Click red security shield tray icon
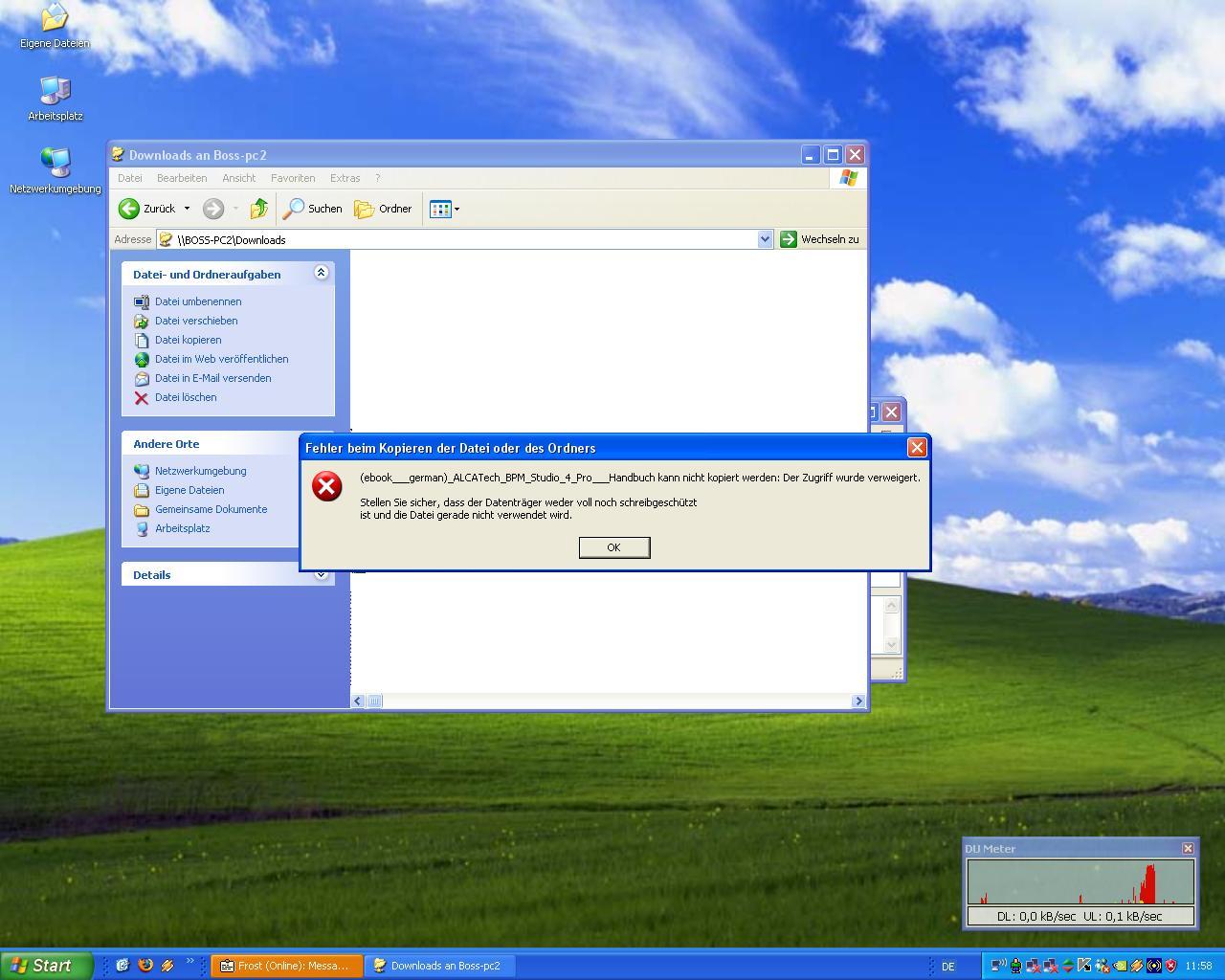 1170,966
